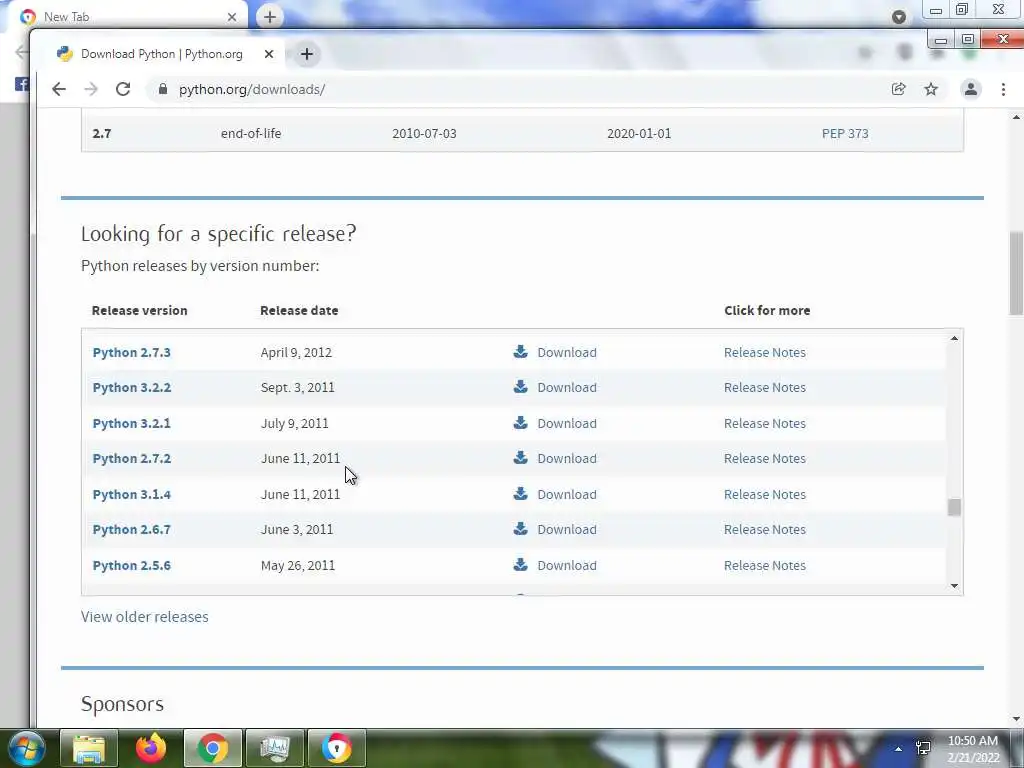Click page scrollbar up arrow
The width and height of the screenshot is (1024, 768).
(x=1016, y=118)
